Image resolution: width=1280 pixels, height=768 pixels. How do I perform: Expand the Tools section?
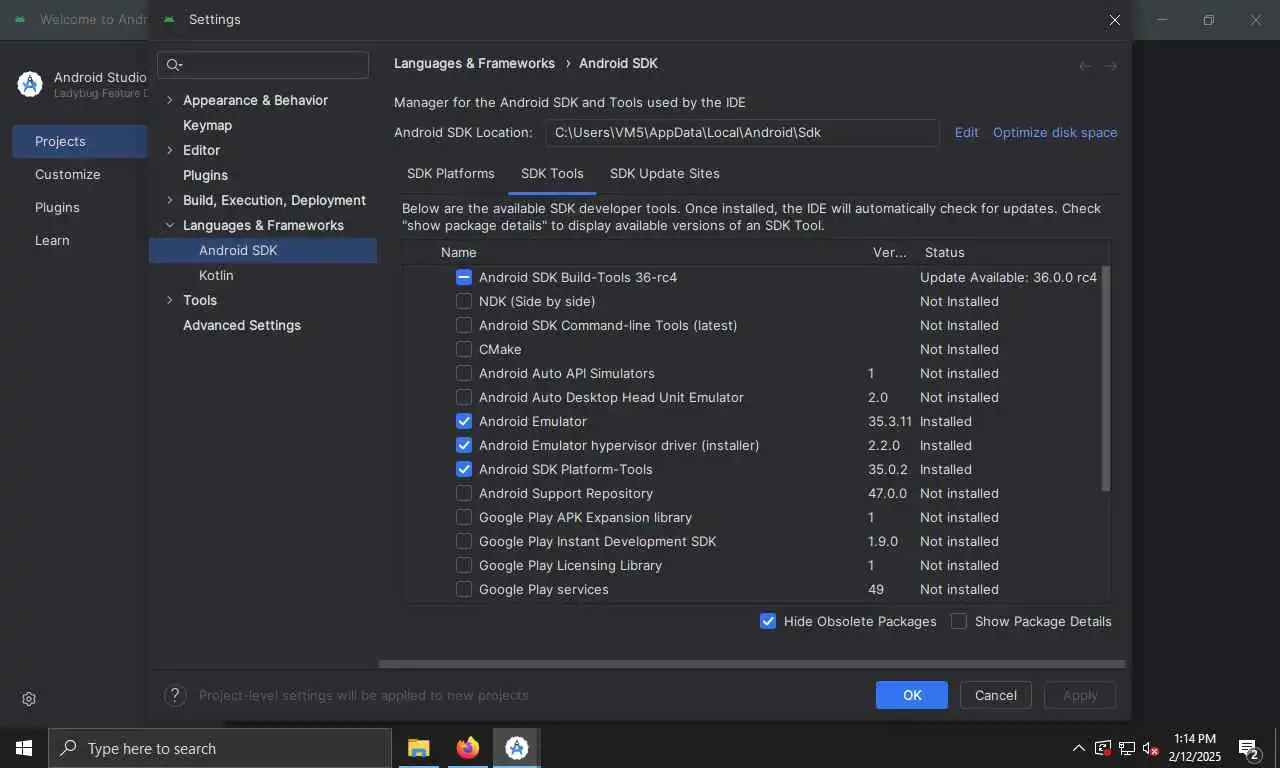[169, 300]
